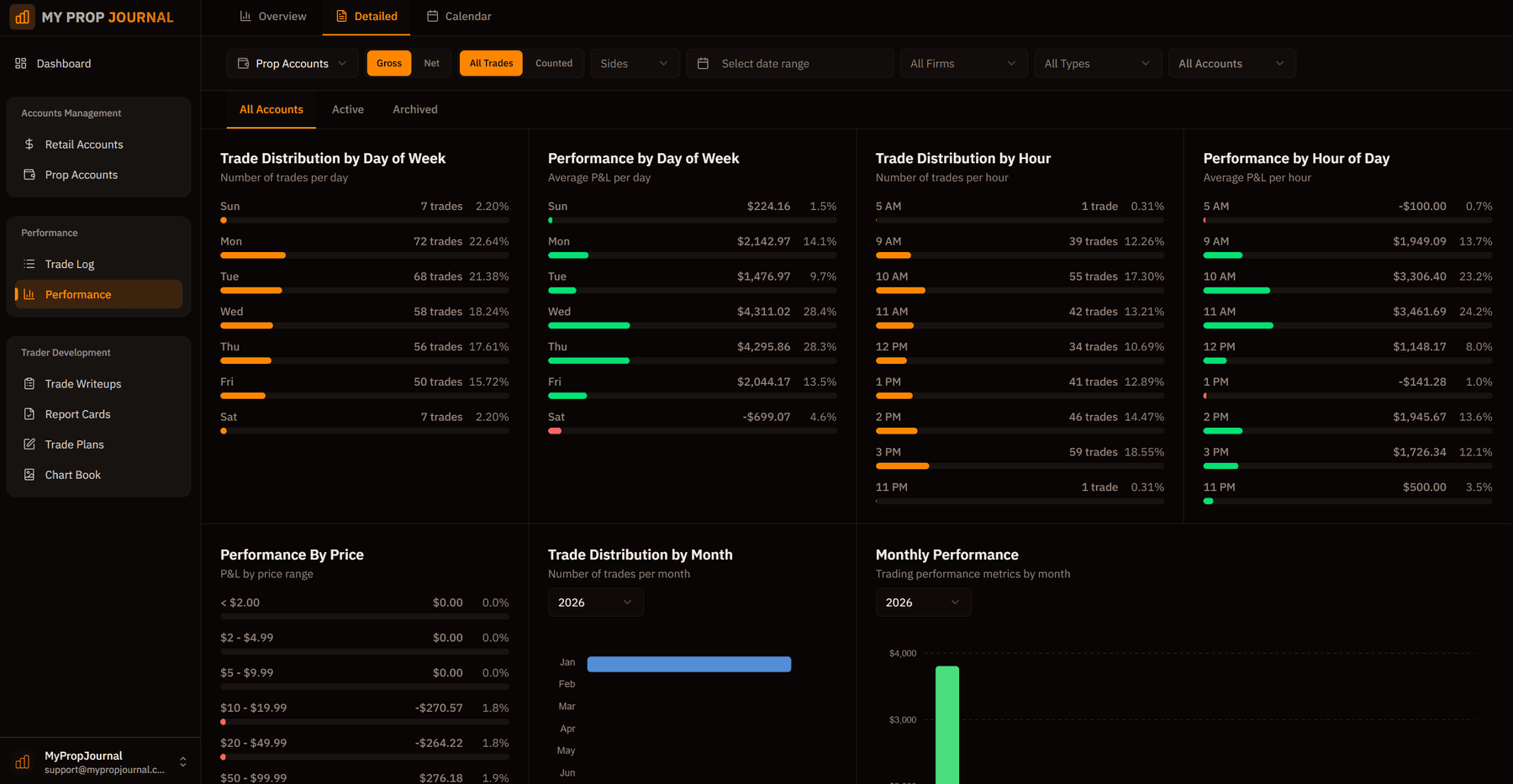Click the My Prop Journal logo icon
This screenshot has height=784, width=1513.
(22, 16)
